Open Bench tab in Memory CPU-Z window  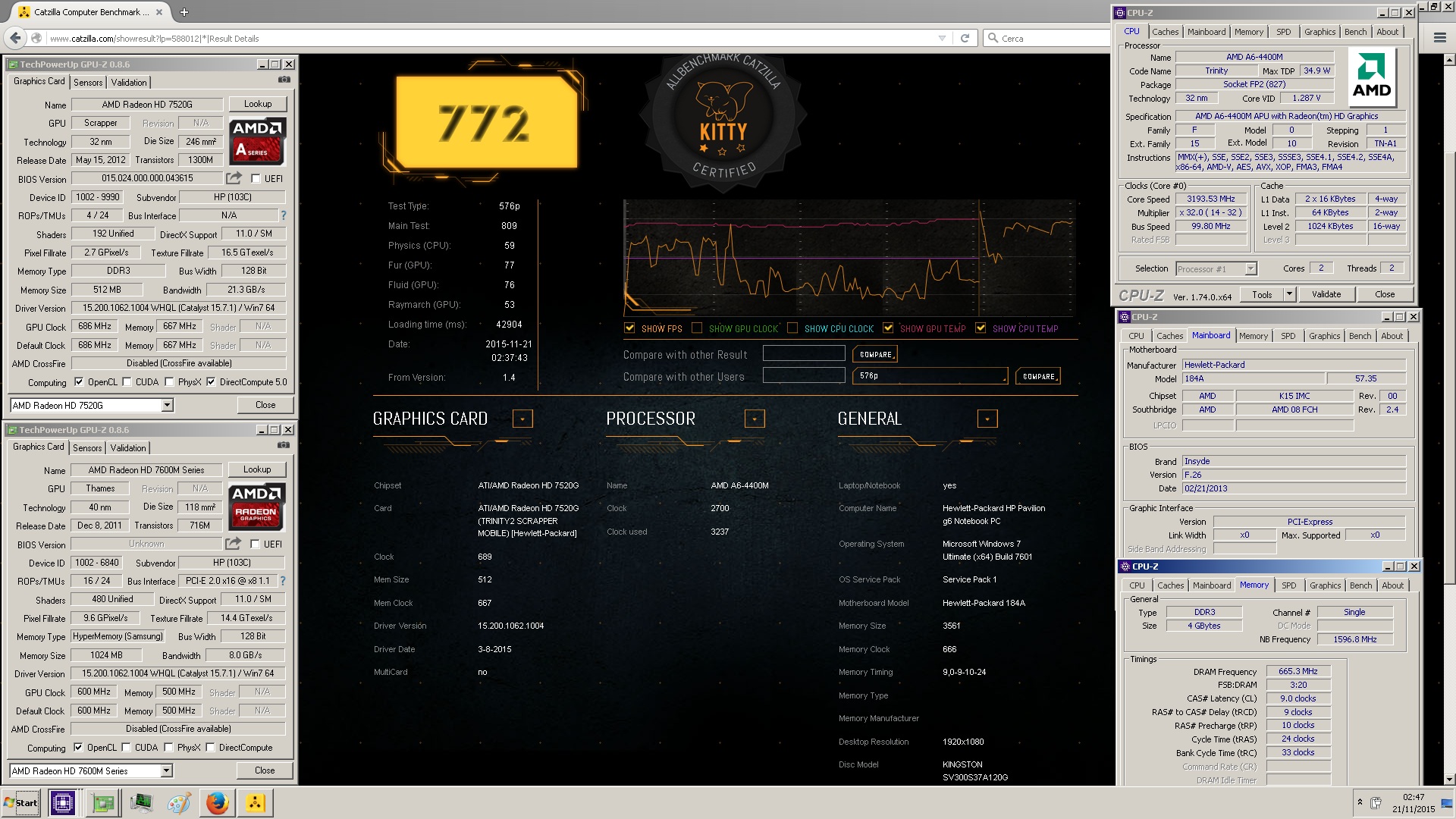click(x=1360, y=585)
